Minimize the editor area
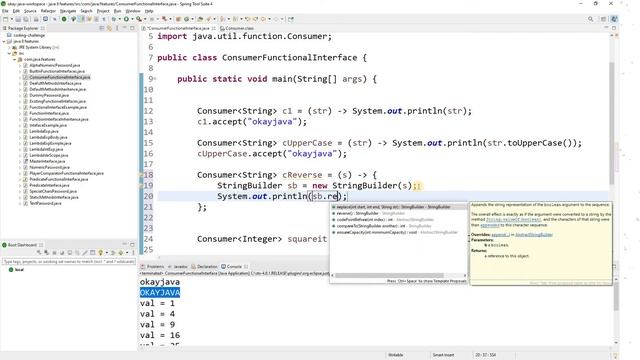Image resolution: width=640 pixels, height=360 pixels. coord(606,28)
